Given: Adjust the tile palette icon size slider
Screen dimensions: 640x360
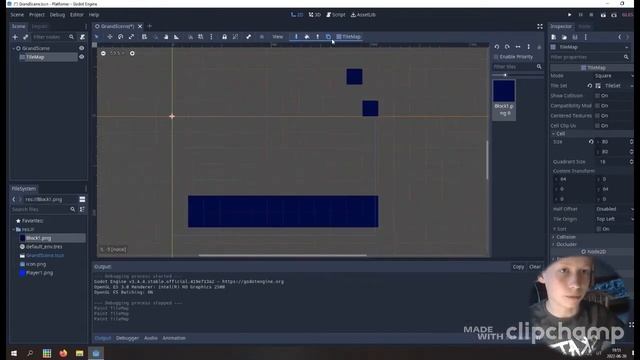Looking at the screenshot, I should (505, 75).
